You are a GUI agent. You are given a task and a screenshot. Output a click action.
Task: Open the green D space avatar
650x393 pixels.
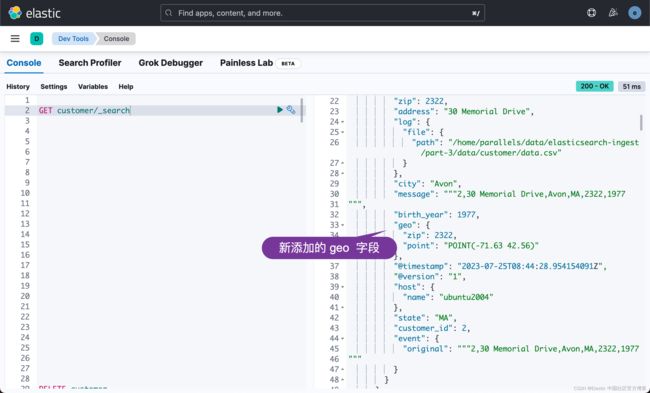[x=36, y=39]
